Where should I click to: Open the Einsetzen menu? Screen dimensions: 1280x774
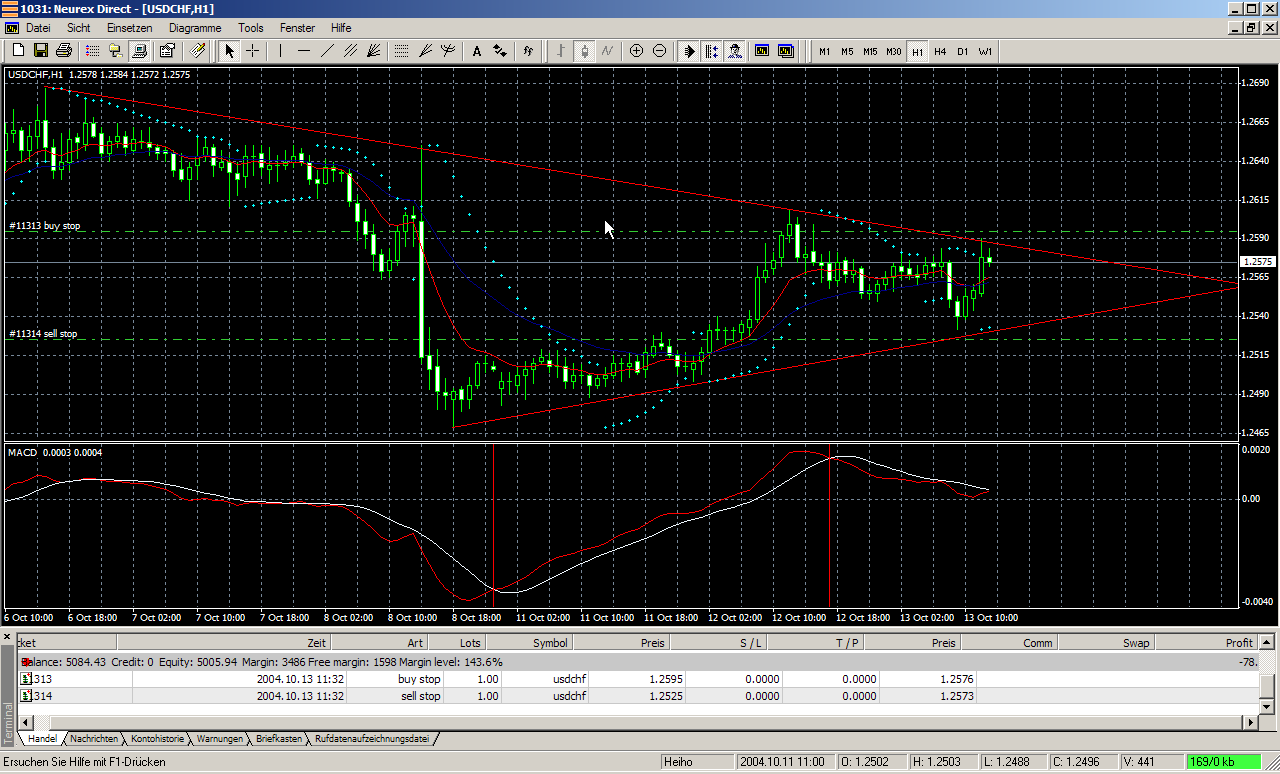pos(130,28)
